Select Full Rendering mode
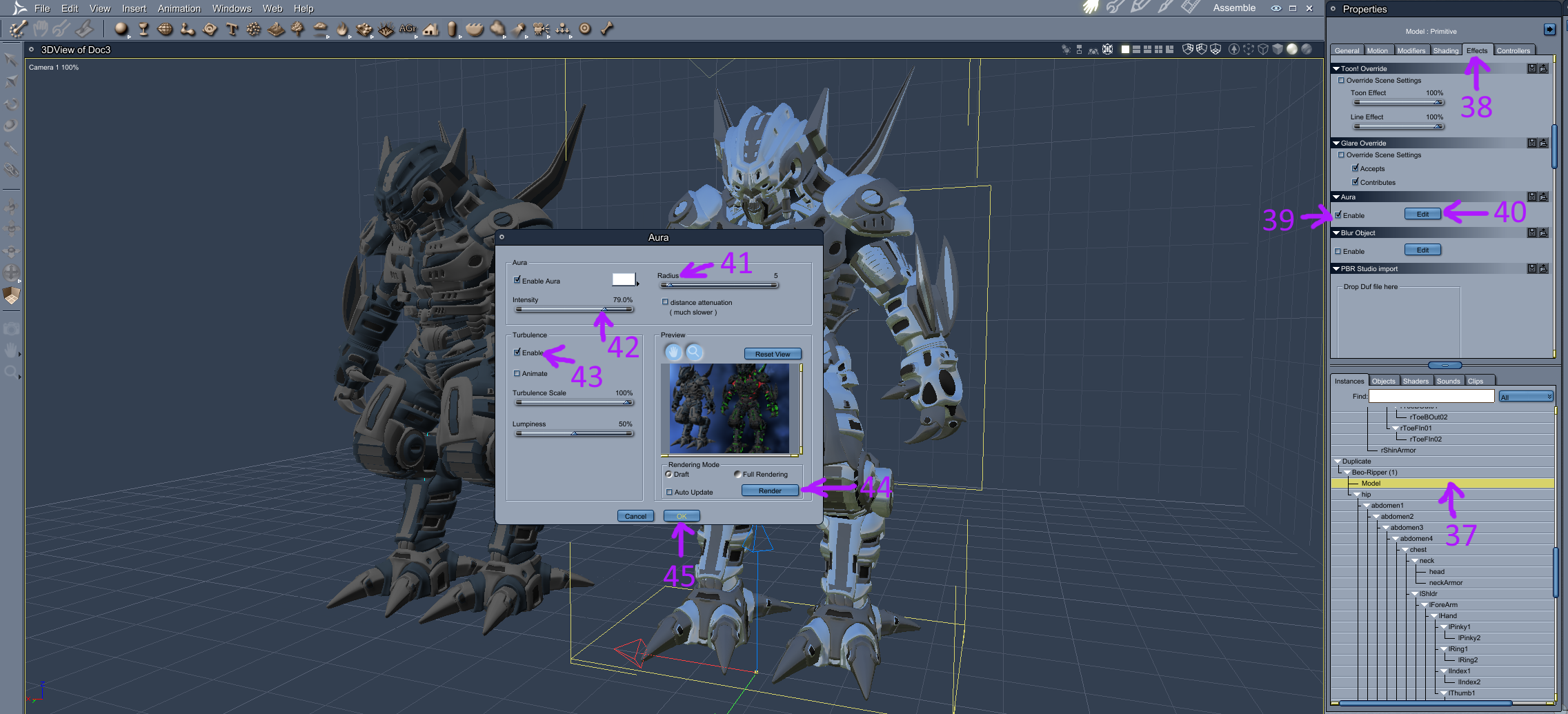The image size is (1568, 714). (737, 475)
